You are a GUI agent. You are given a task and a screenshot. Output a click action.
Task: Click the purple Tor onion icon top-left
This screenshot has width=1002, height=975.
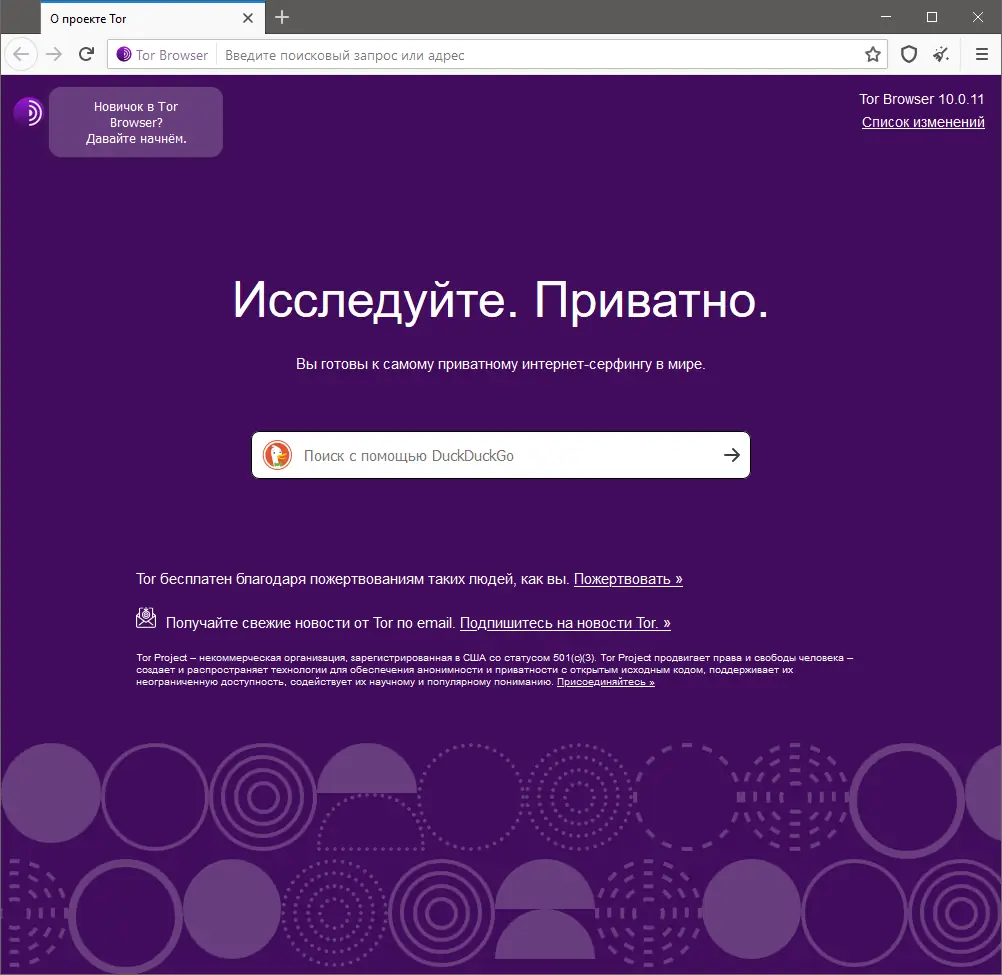point(27,112)
